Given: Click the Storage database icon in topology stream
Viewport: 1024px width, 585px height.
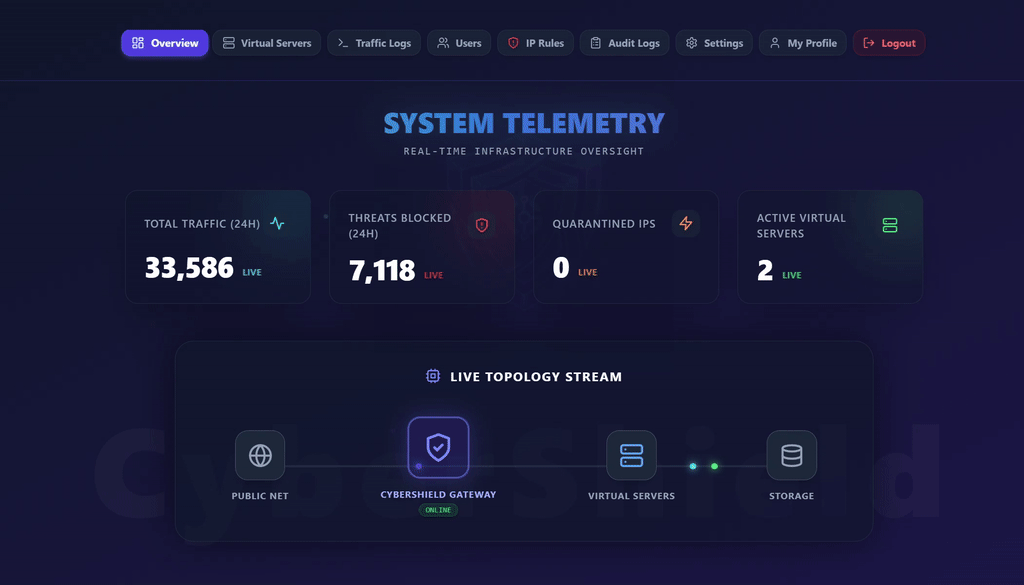Looking at the screenshot, I should 791,456.
